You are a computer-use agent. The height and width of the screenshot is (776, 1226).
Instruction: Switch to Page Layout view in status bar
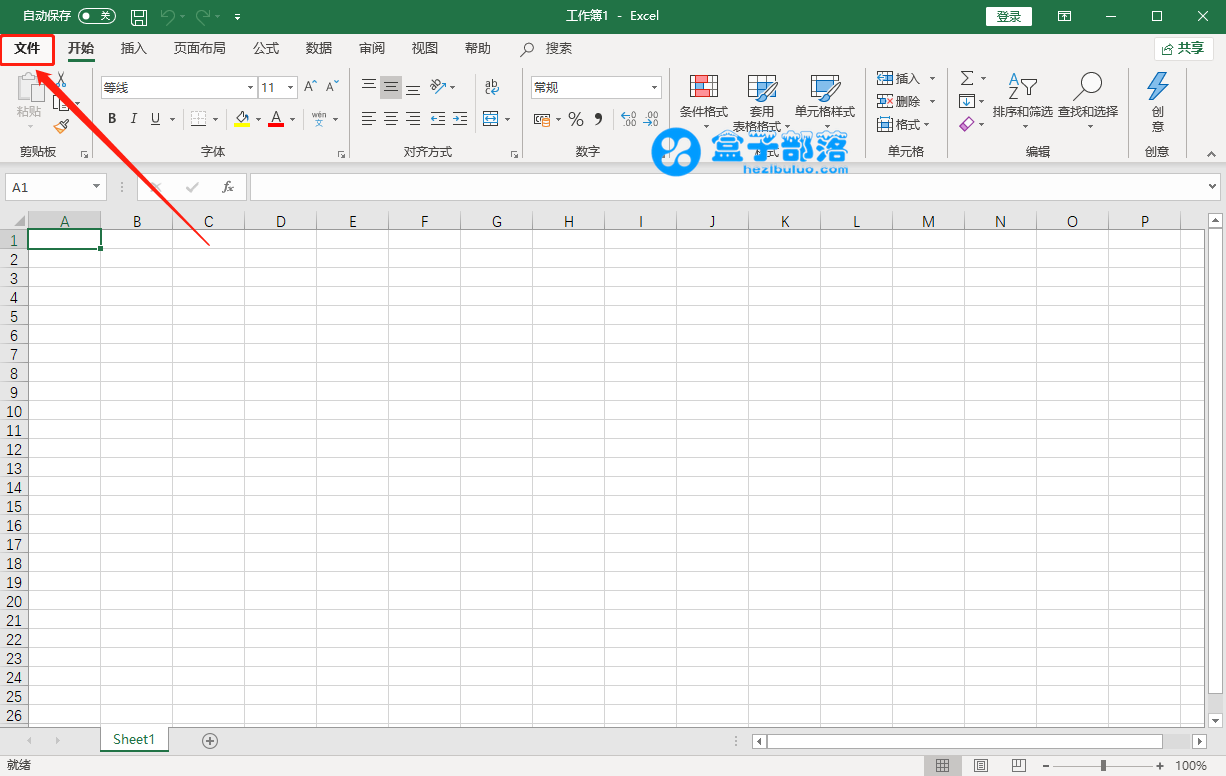tap(981, 766)
